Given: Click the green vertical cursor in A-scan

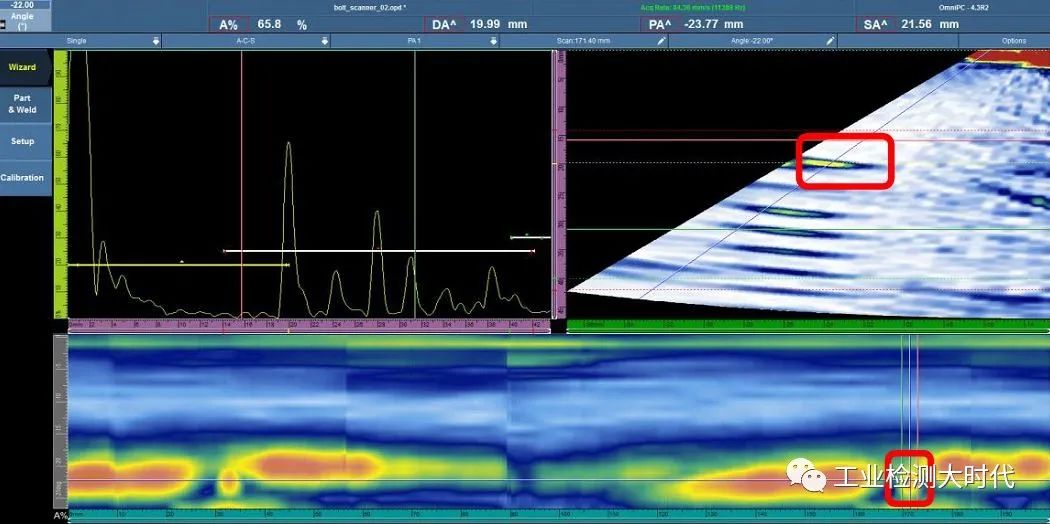Looking at the screenshot, I should point(415,184).
